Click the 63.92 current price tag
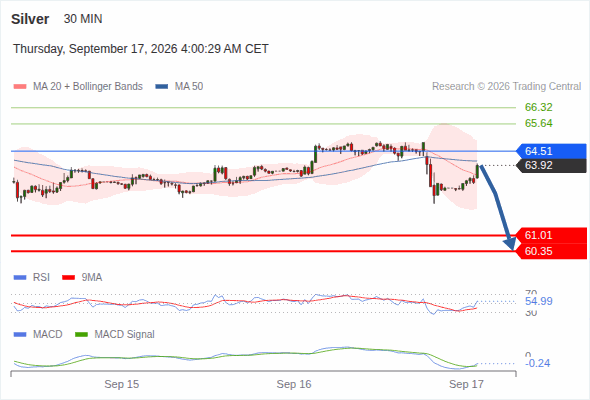 click(551, 166)
